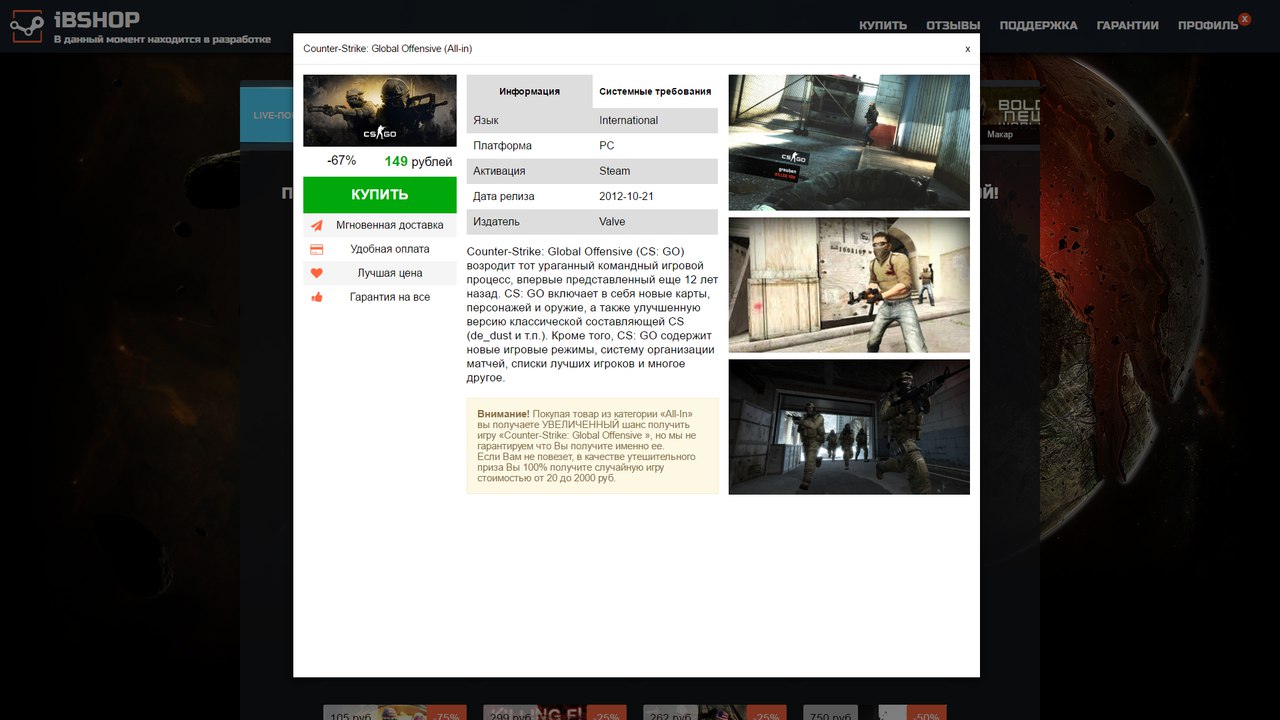Image resolution: width=1280 pixels, height=720 pixels.
Task: Click the paper plane instant delivery icon
Action: tap(317, 225)
